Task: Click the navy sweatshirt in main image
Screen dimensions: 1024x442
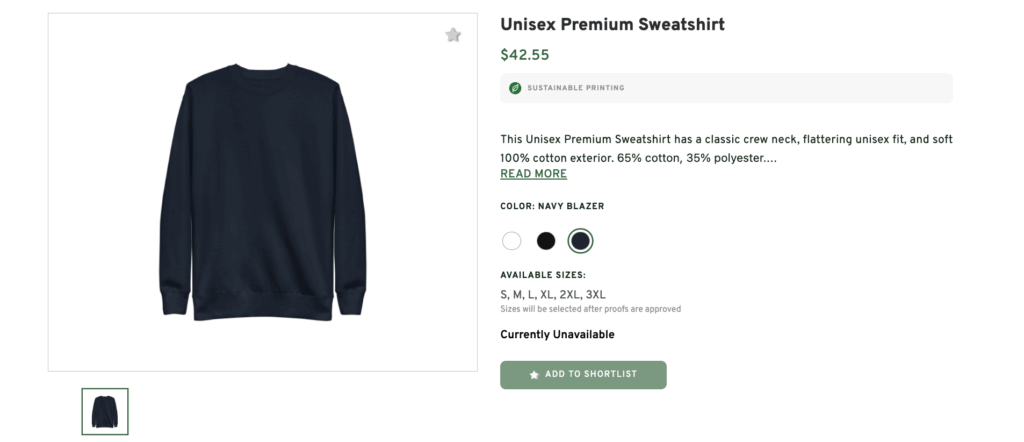Action: click(263, 190)
